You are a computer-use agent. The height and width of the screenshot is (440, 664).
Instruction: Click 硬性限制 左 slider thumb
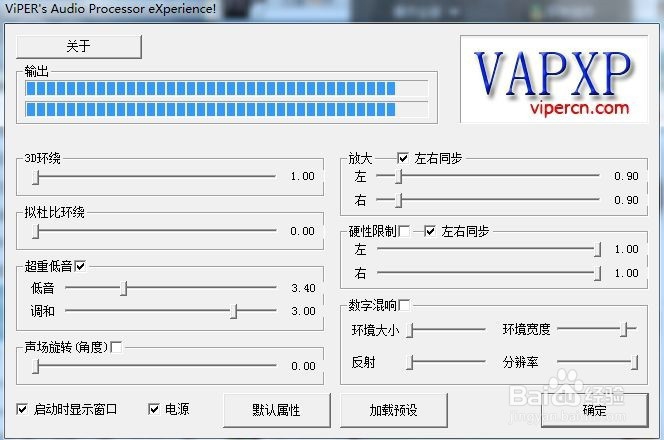point(598,249)
